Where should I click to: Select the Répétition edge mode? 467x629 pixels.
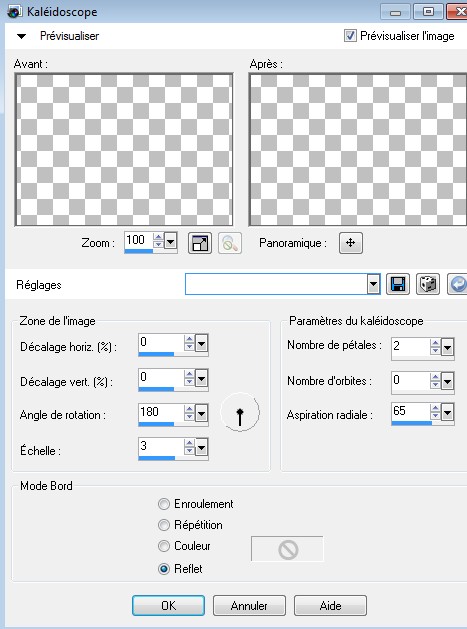(164, 525)
